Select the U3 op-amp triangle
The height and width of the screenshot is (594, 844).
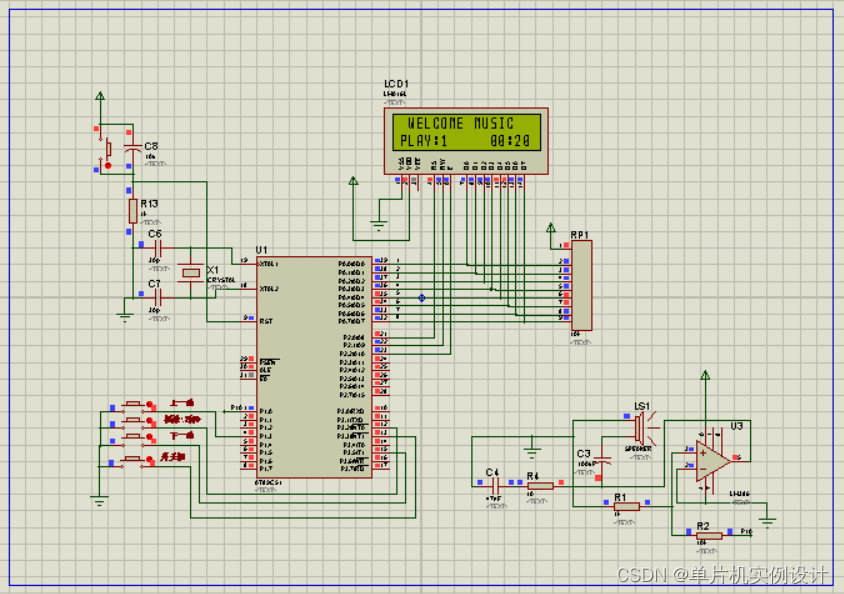coord(712,461)
